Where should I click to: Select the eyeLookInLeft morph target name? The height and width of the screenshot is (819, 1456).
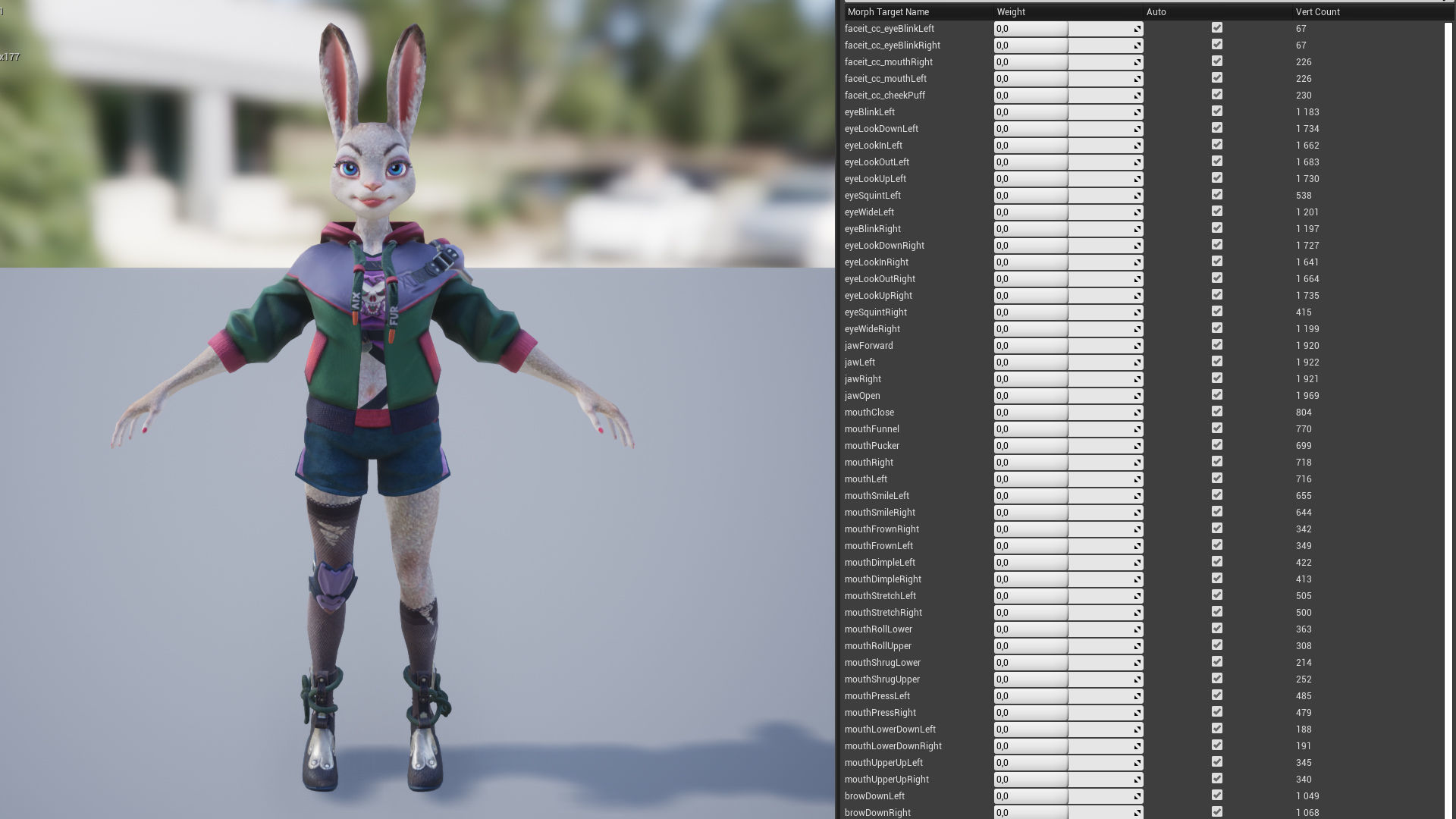(x=874, y=146)
